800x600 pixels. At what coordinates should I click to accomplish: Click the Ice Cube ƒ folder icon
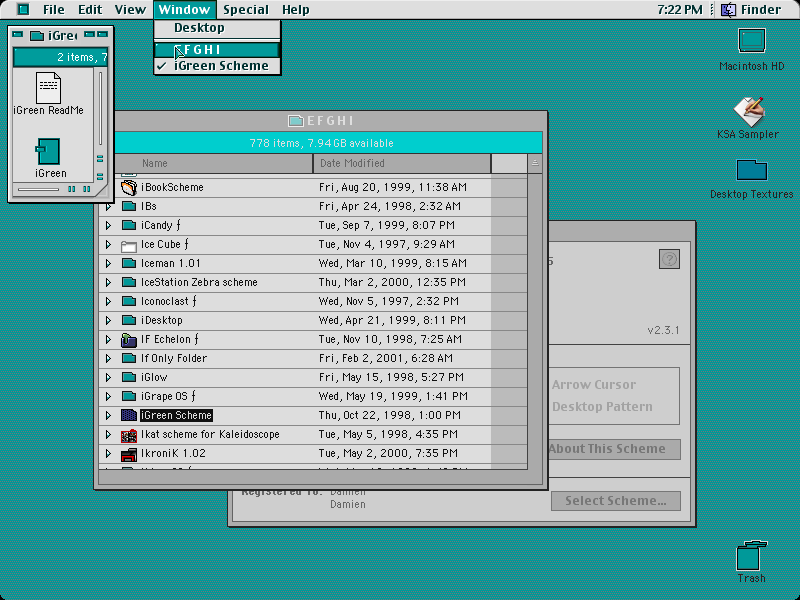(x=129, y=244)
